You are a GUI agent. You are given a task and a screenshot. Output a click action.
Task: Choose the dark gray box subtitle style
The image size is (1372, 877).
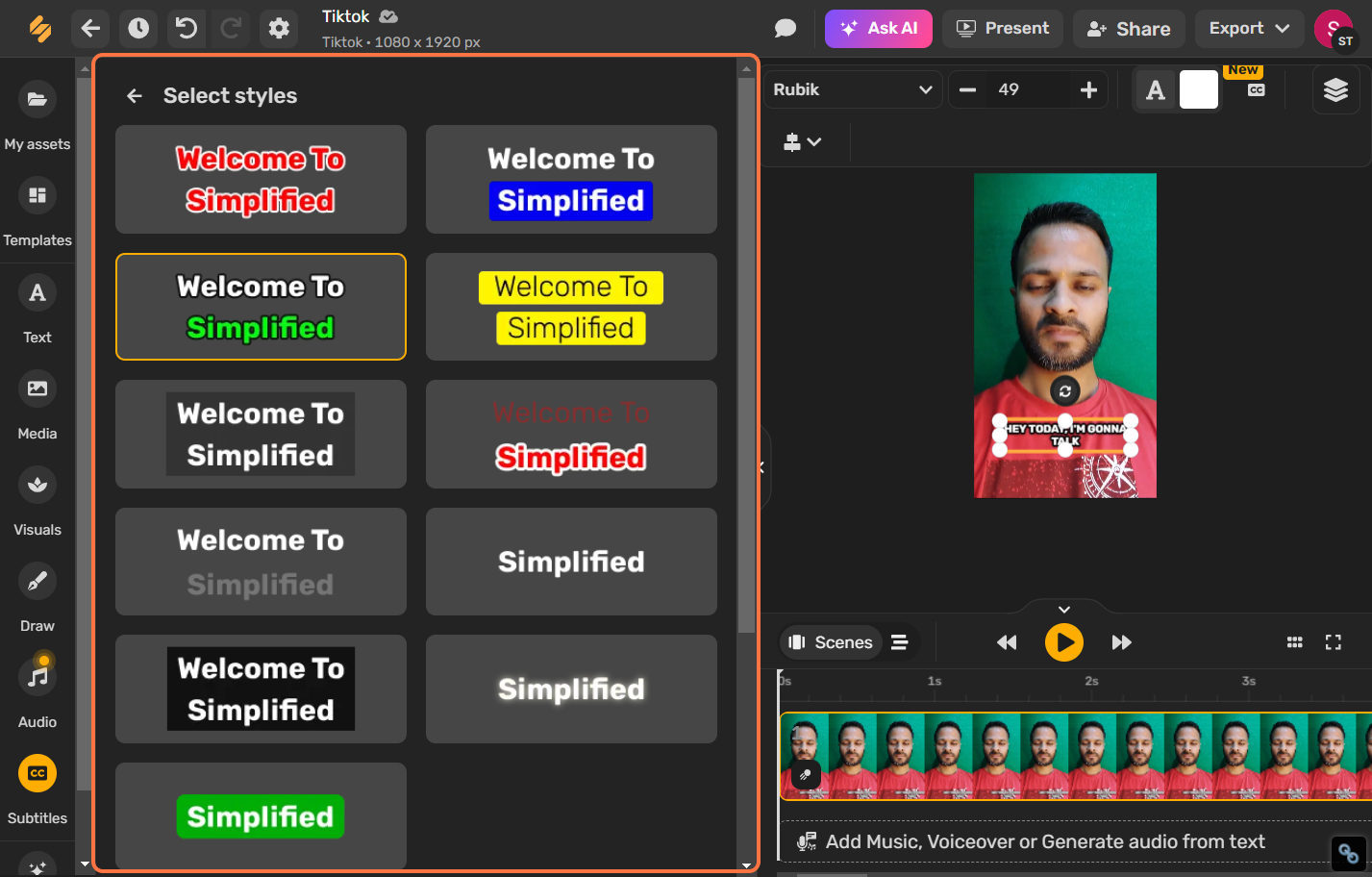coord(261,434)
